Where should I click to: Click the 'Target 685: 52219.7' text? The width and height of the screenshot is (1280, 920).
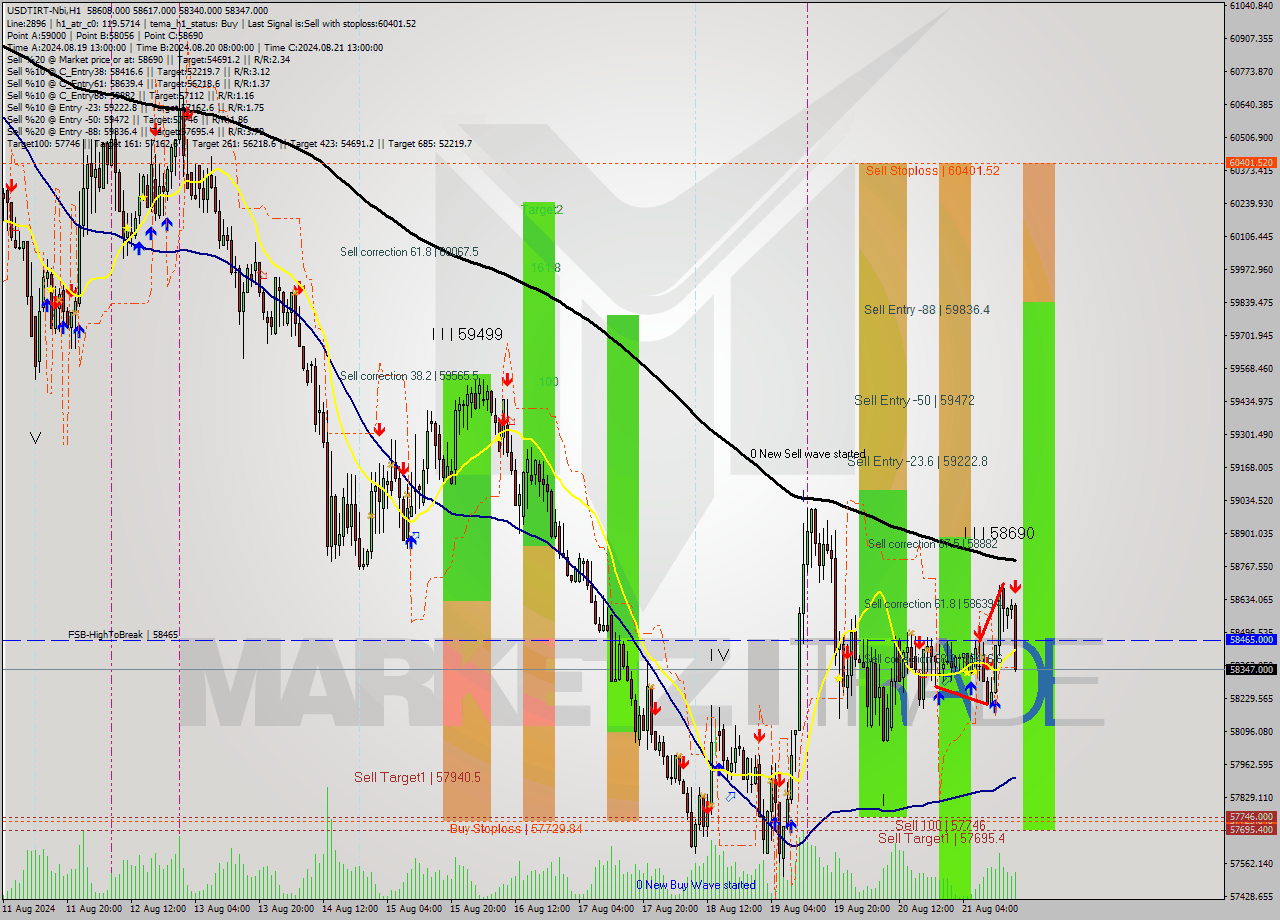point(430,144)
